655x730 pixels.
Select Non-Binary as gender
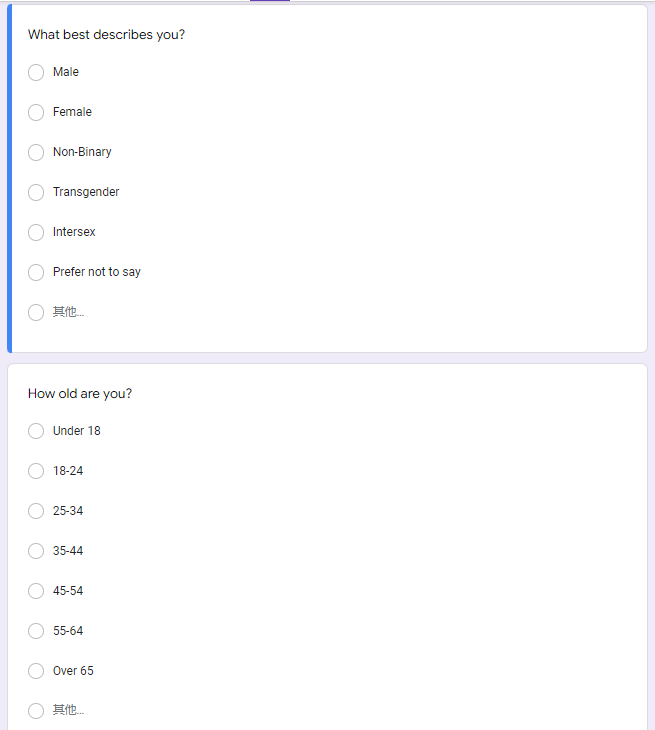(36, 152)
